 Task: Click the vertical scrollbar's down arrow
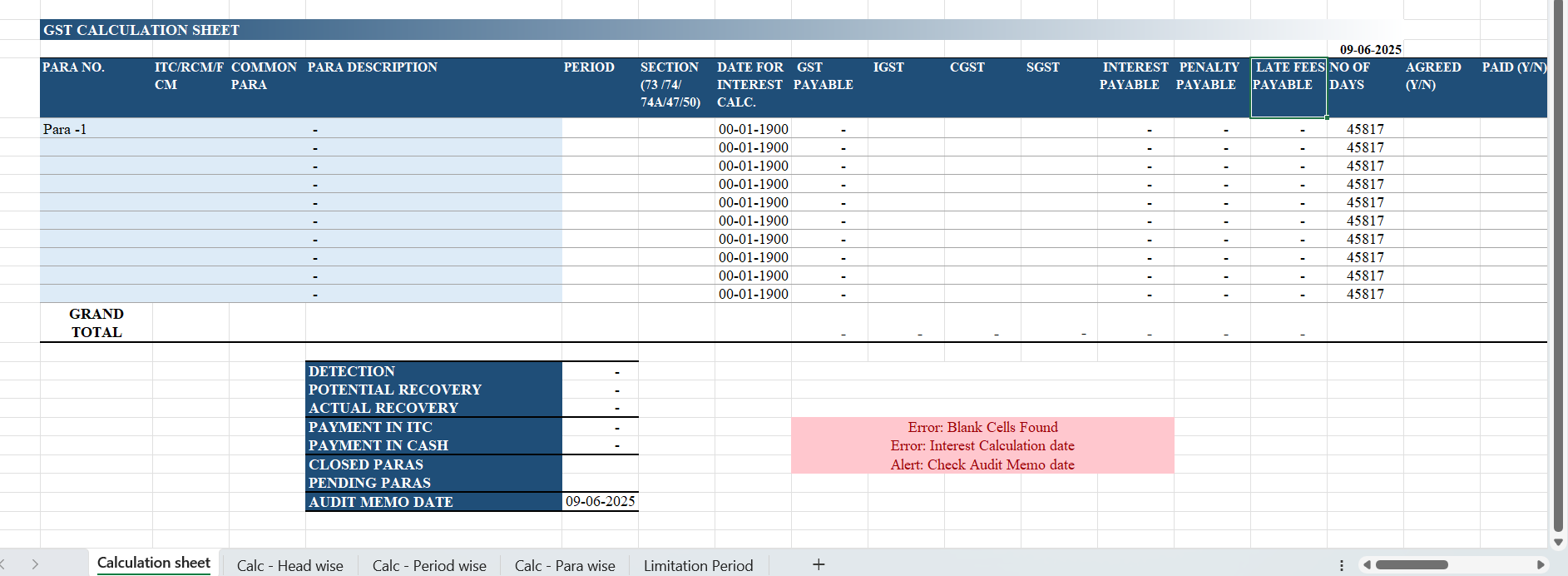[x=1558, y=542]
